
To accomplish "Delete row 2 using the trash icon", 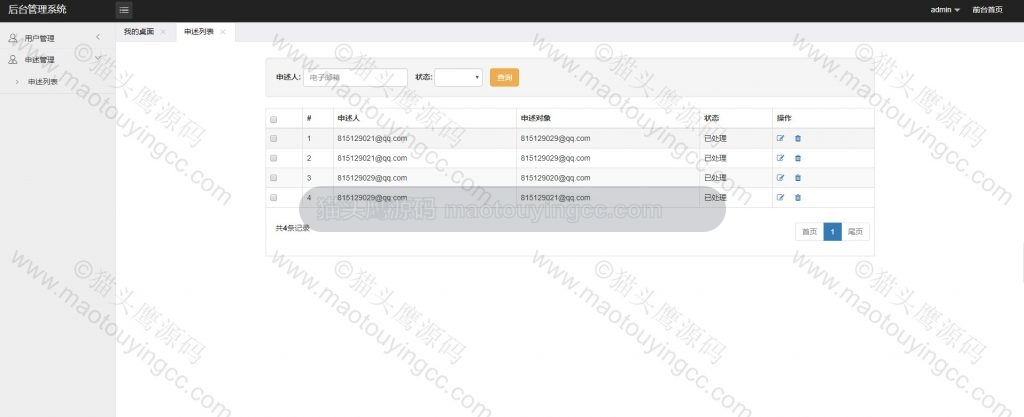I will [798, 158].
